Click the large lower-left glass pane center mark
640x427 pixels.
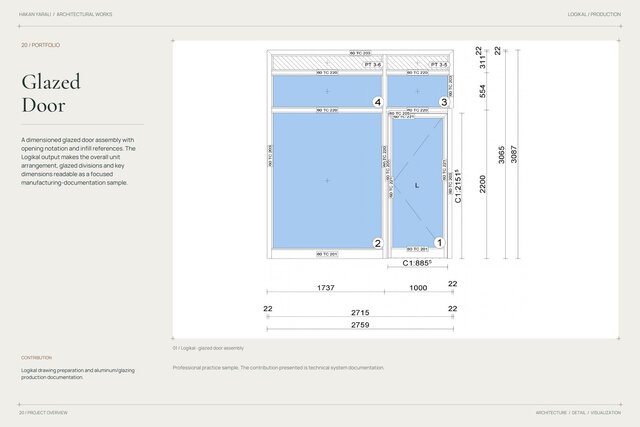327,180
